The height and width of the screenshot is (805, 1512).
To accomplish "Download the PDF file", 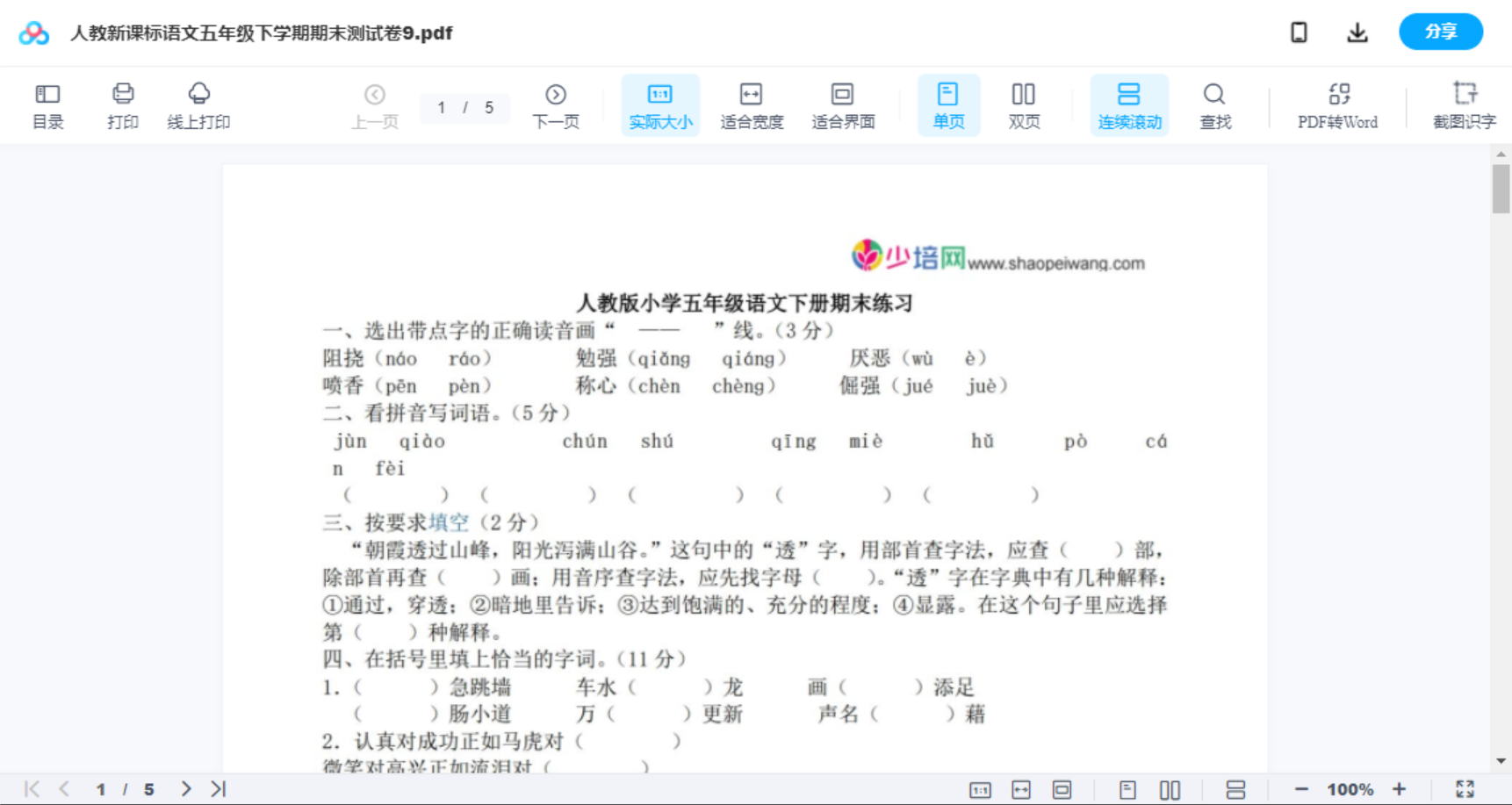I will pyautogui.click(x=1357, y=32).
